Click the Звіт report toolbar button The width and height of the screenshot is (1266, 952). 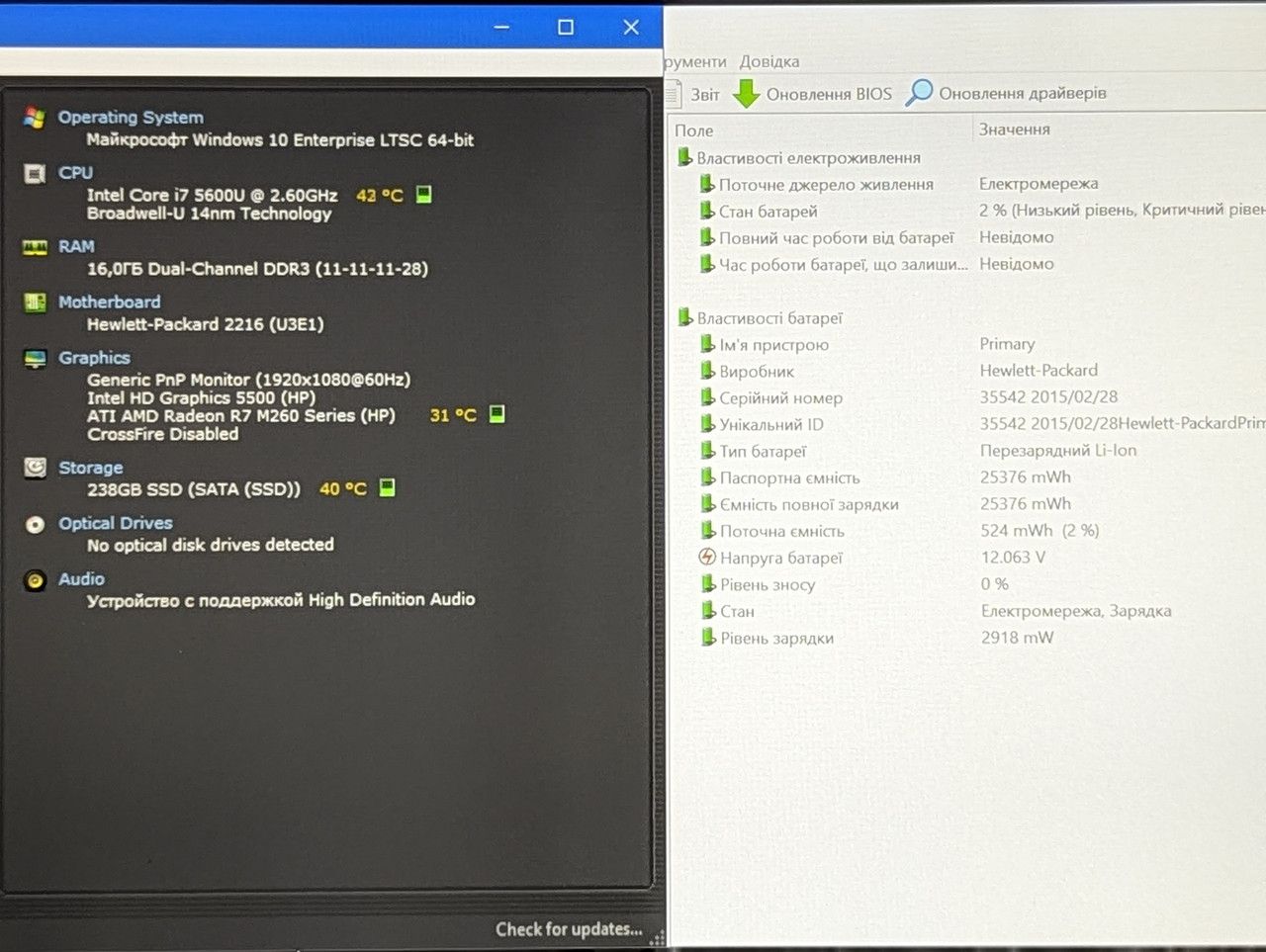(692, 95)
